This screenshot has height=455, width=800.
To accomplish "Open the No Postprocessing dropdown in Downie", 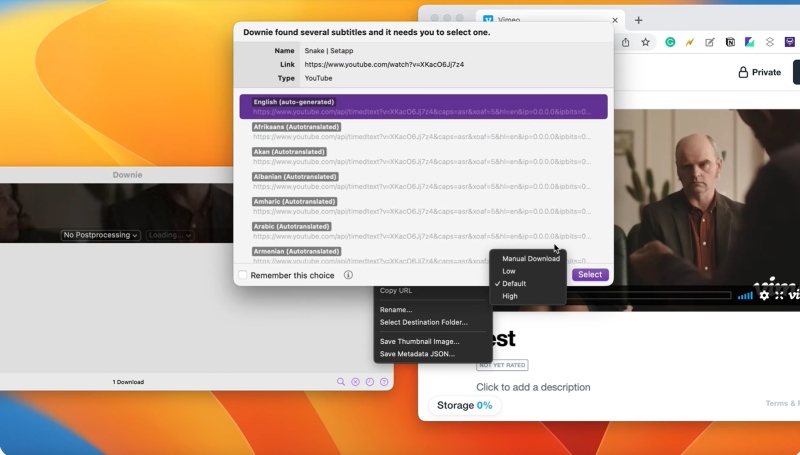I will [101, 235].
